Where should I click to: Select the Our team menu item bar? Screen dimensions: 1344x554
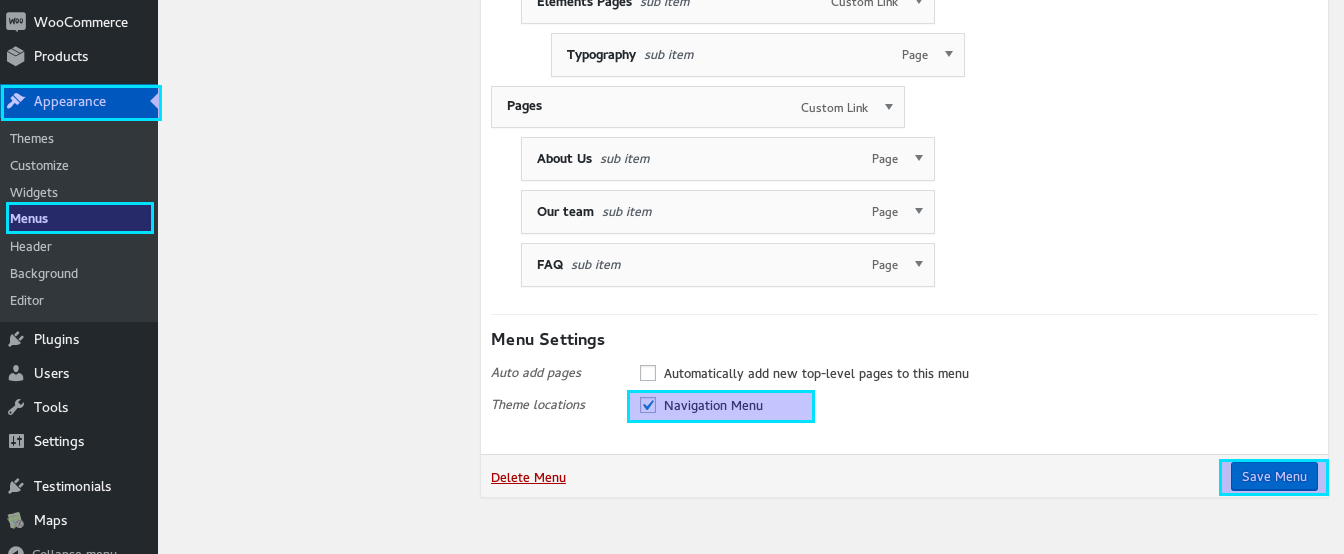[x=728, y=212]
